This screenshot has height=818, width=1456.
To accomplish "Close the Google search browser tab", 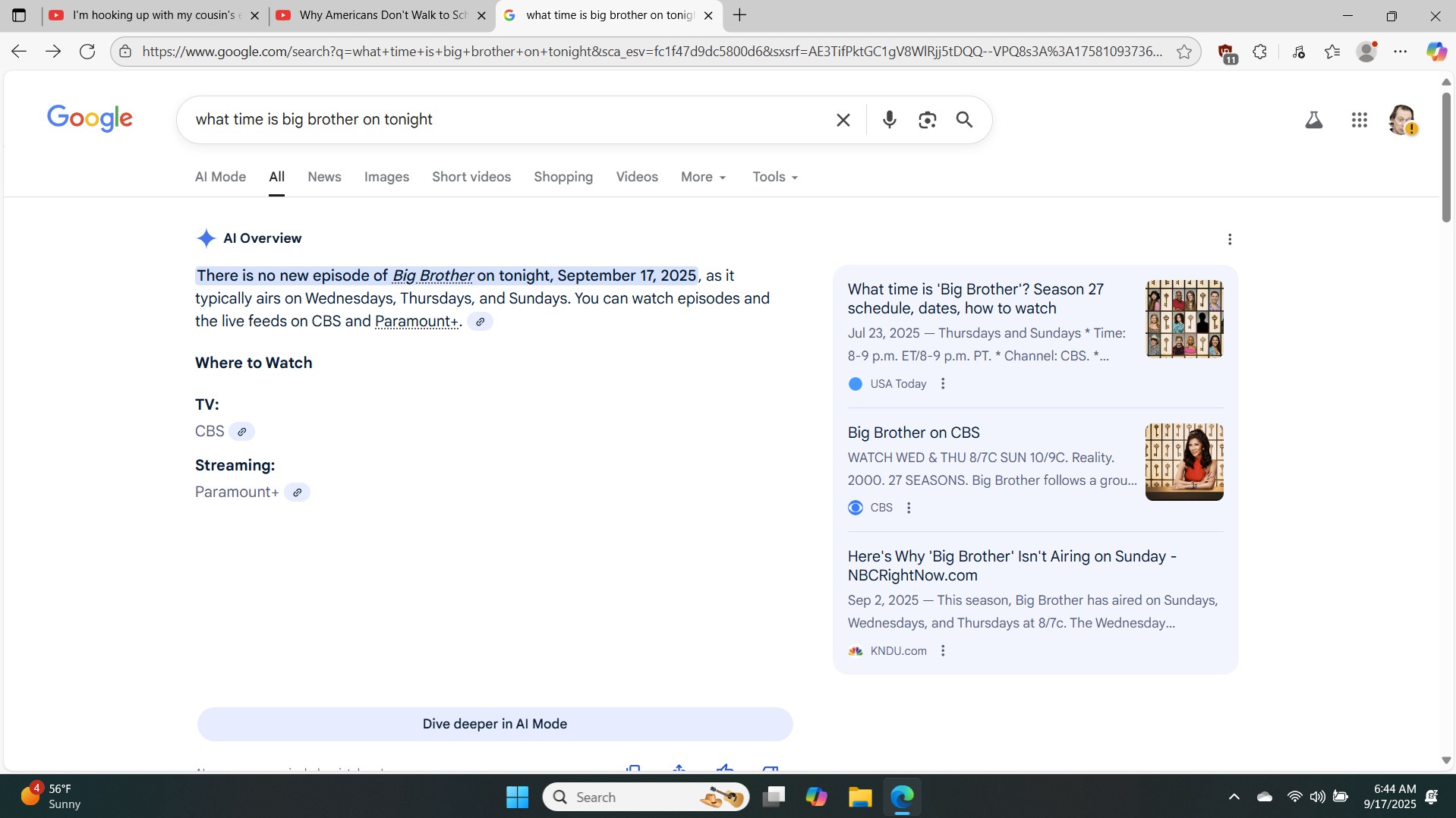I will click(708, 15).
